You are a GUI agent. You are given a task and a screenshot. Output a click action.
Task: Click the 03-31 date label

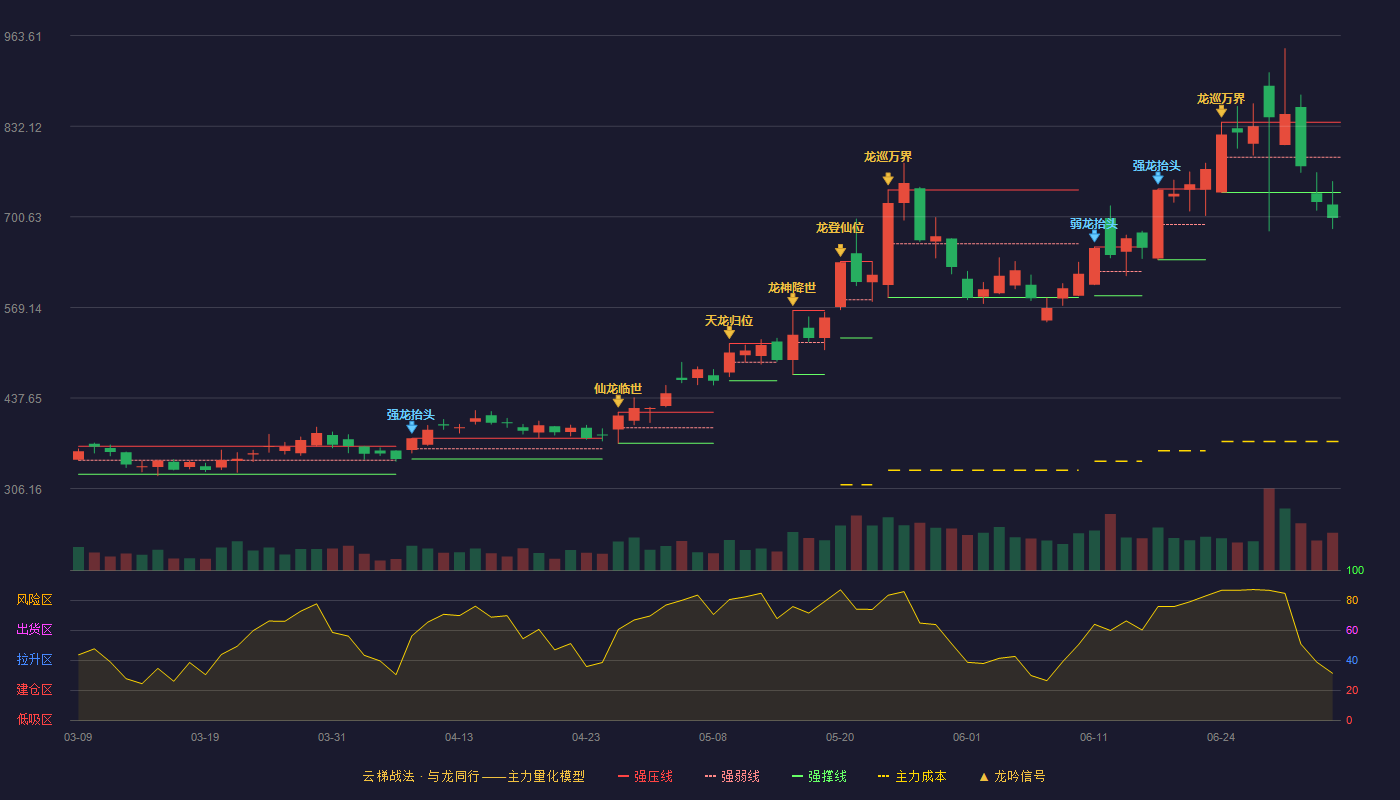332,737
